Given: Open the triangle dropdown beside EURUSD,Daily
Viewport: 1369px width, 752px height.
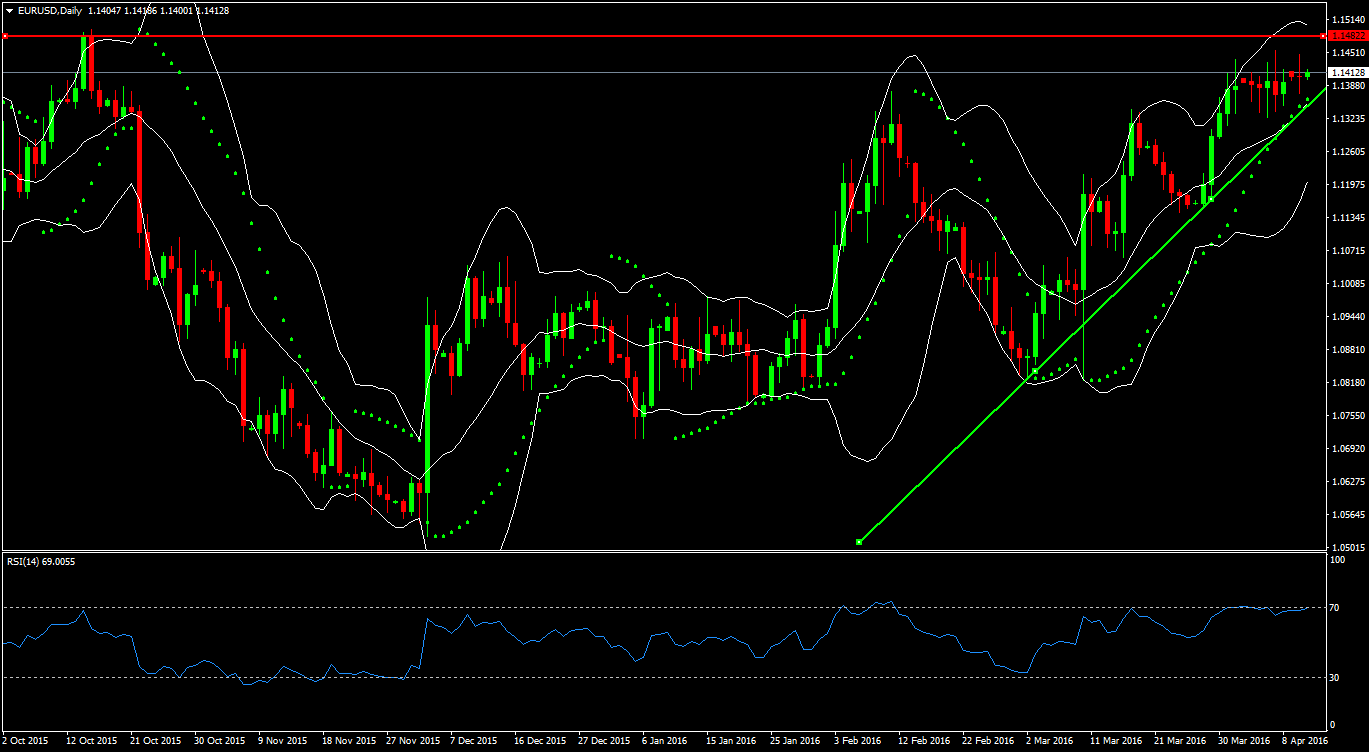Looking at the screenshot, I should click(x=9, y=10).
